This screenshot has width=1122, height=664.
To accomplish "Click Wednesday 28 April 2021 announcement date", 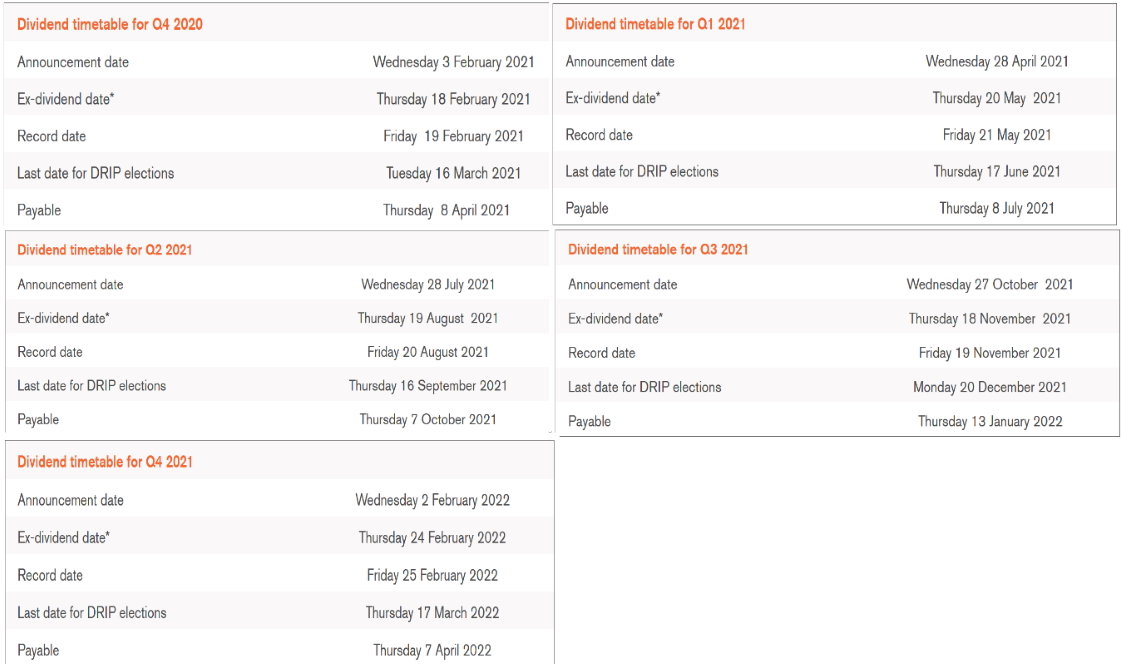I will 996,62.
